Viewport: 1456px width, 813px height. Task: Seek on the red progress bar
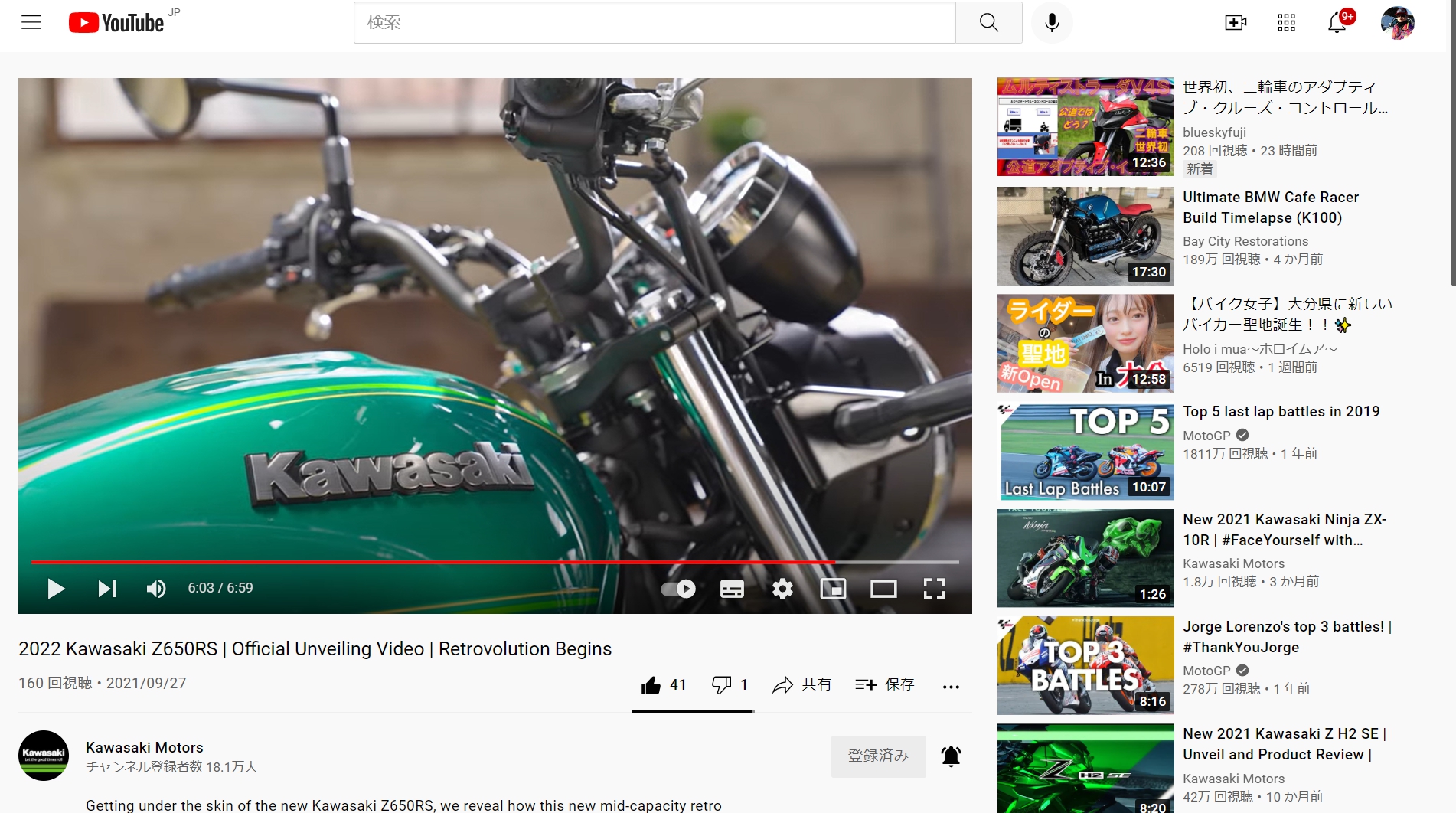click(495, 562)
